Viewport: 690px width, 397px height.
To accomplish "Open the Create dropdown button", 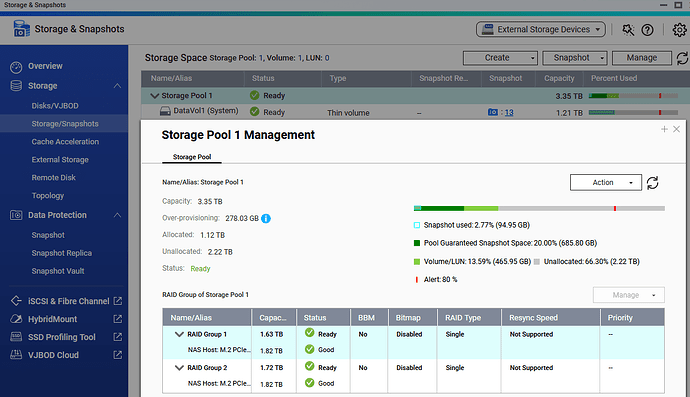I will [500, 58].
